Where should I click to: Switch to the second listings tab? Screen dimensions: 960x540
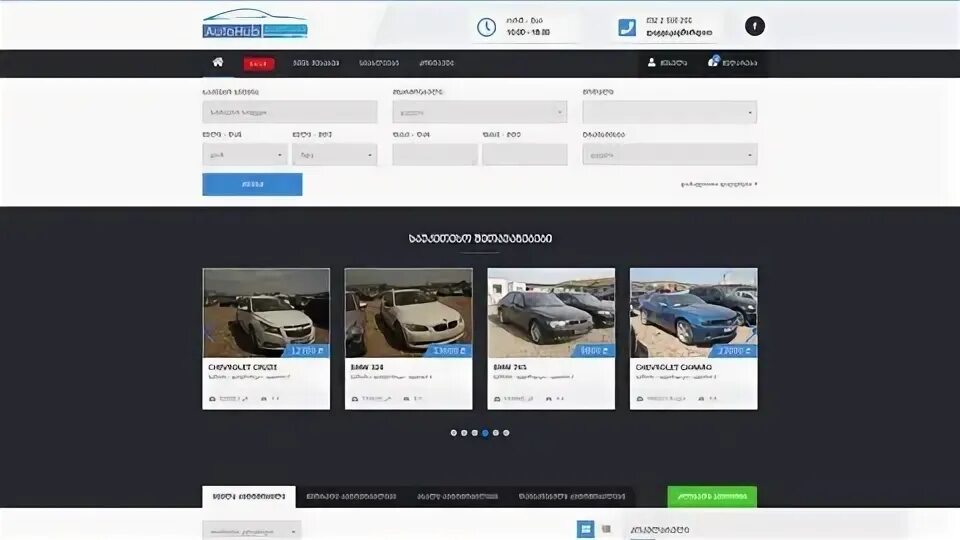[351, 497]
